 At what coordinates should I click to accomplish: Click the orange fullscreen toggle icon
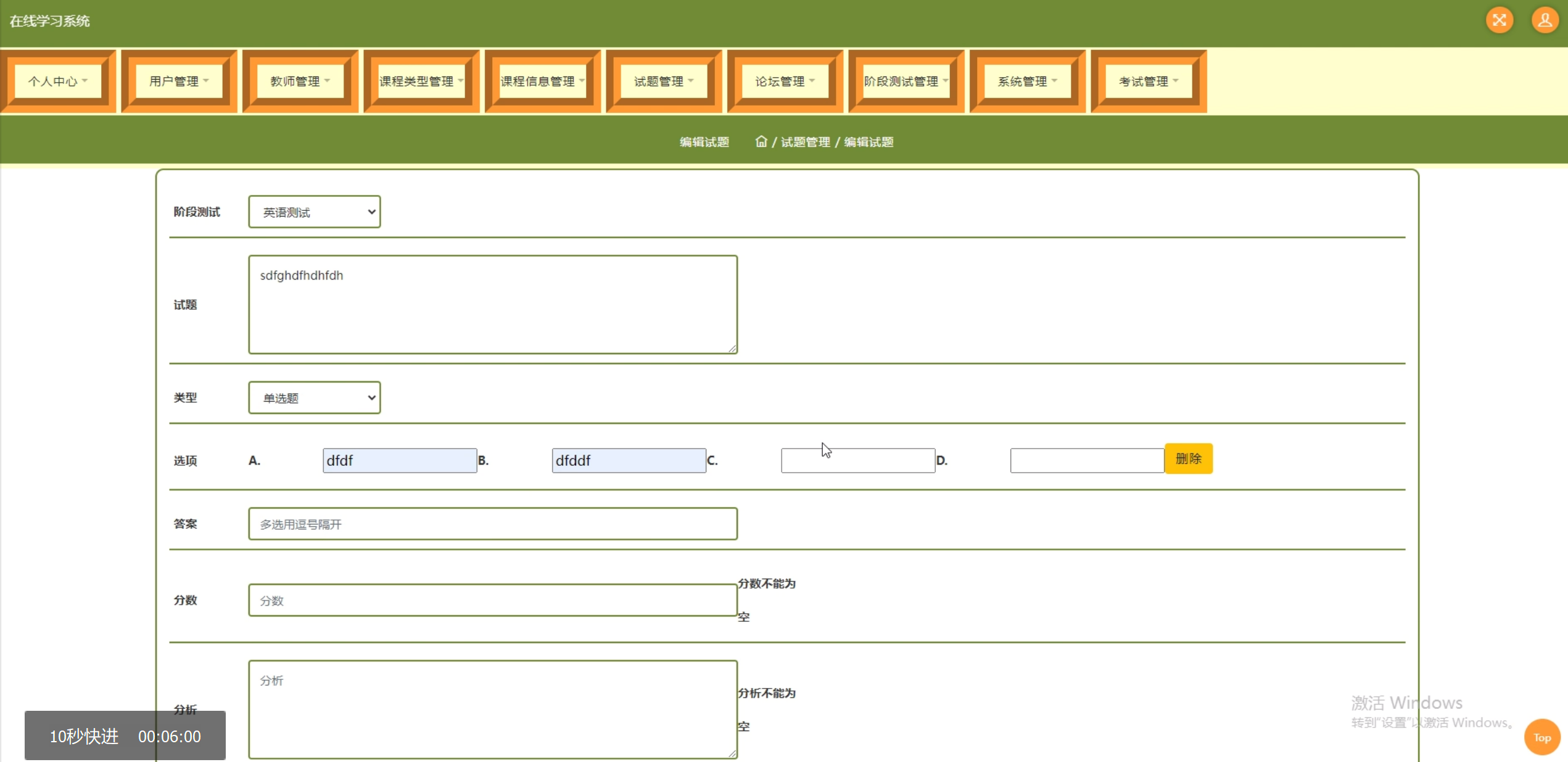tap(1499, 20)
